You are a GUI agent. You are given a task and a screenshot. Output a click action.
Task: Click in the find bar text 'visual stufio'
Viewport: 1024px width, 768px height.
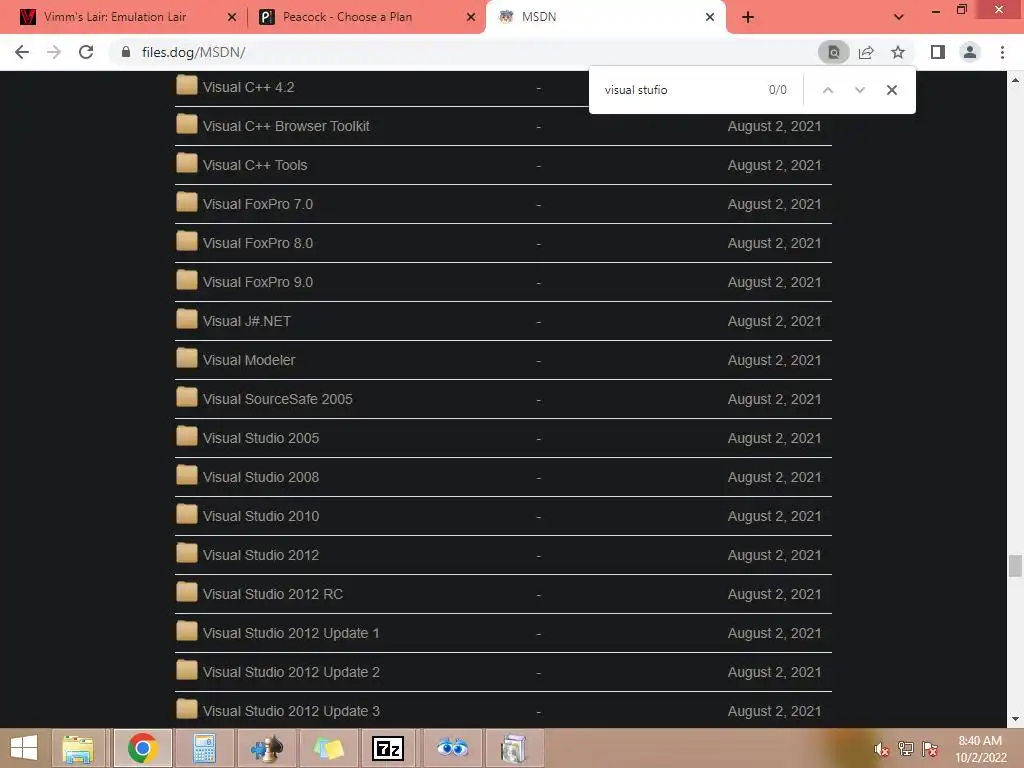click(636, 90)
